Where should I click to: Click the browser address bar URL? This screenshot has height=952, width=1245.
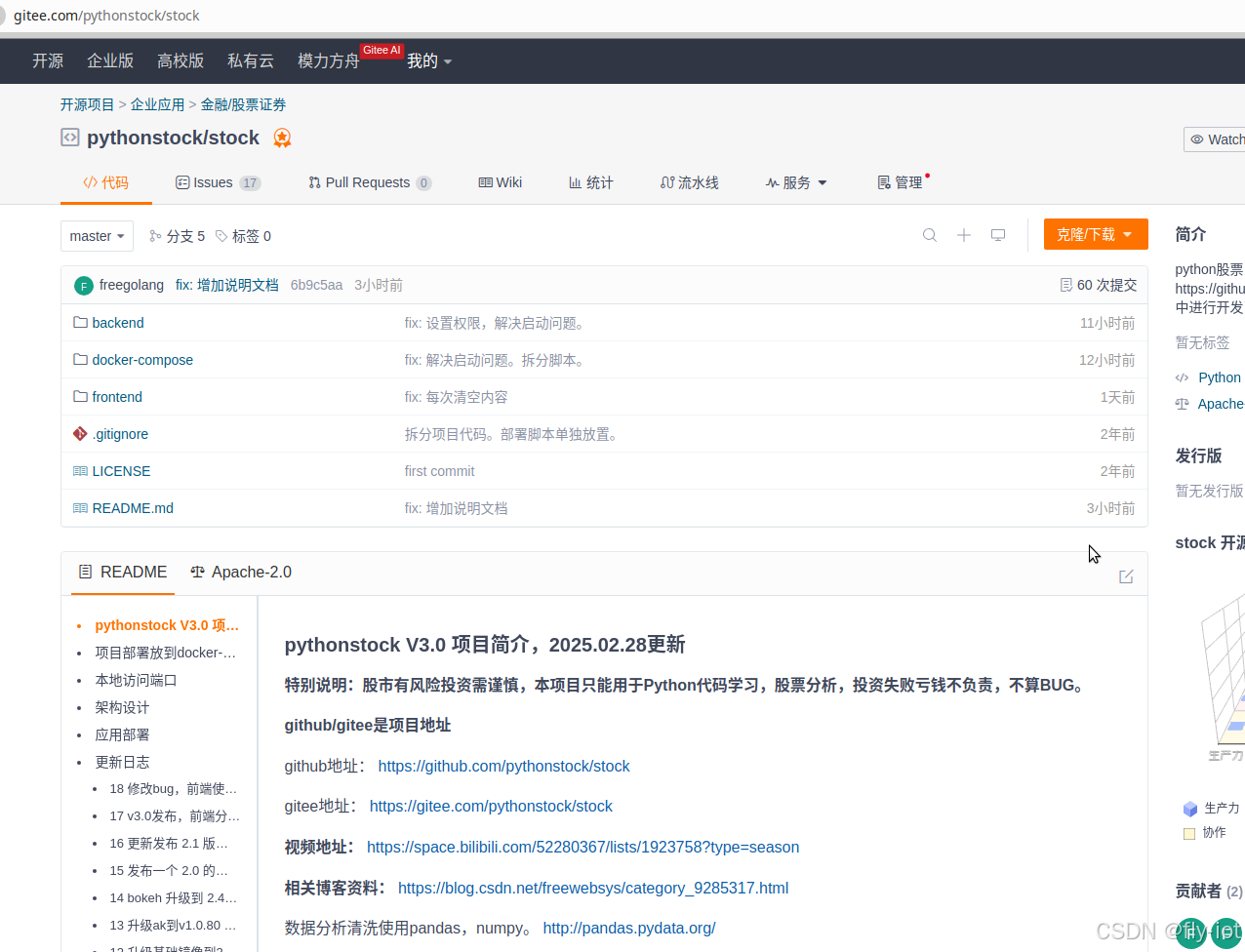pos(106,16)
